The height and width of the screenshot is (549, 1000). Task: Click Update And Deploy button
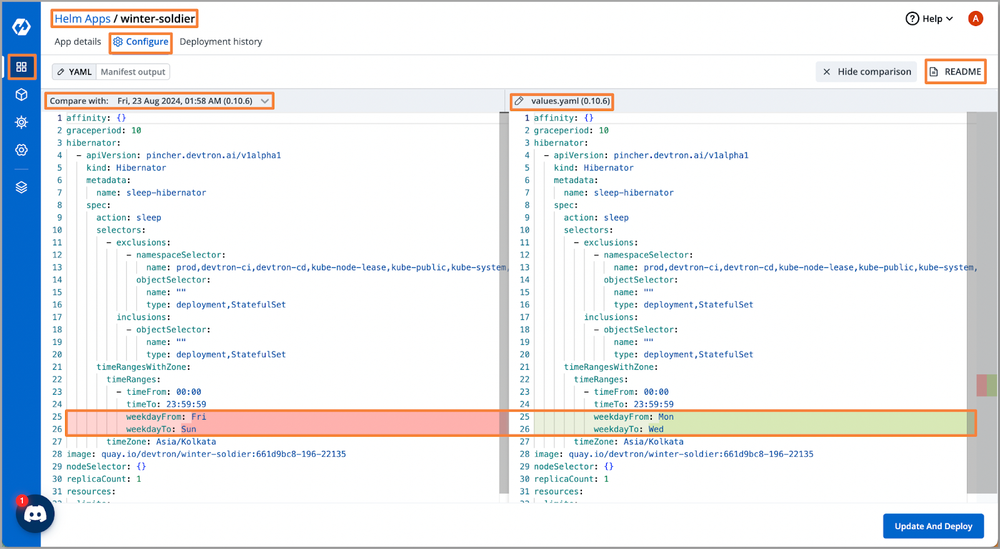coord(933,526)
